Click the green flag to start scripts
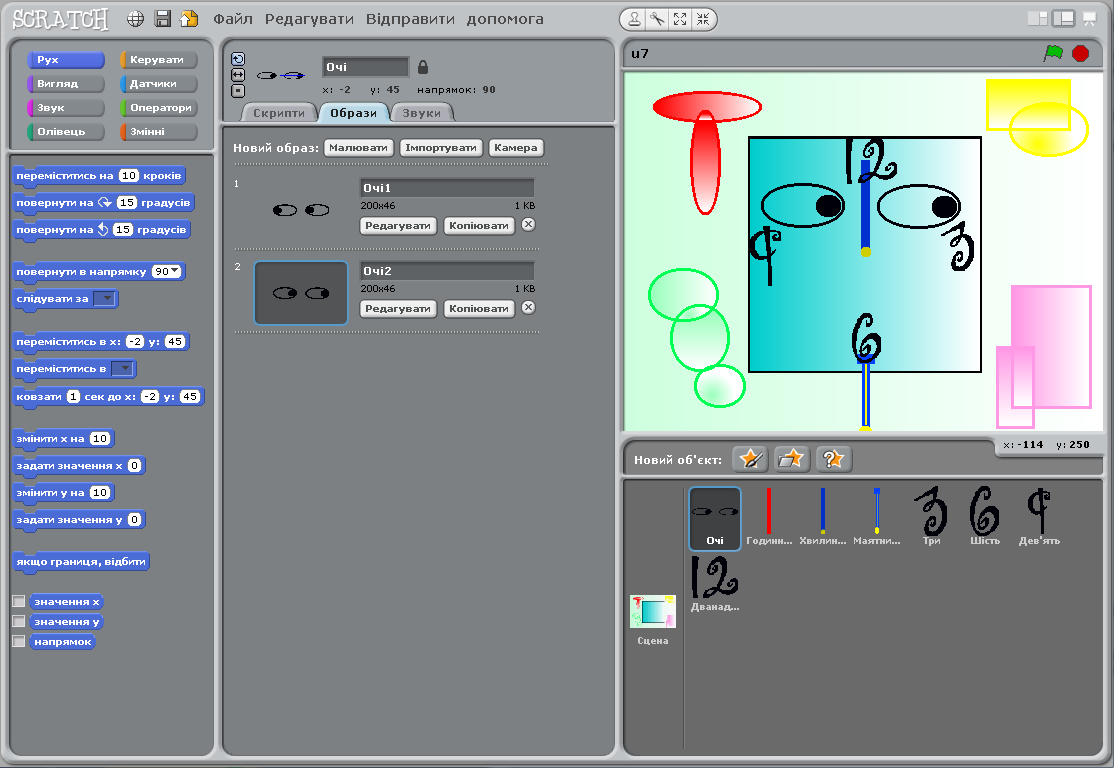This screenshot has width=1114, height=768. [x=1053, y=53]
